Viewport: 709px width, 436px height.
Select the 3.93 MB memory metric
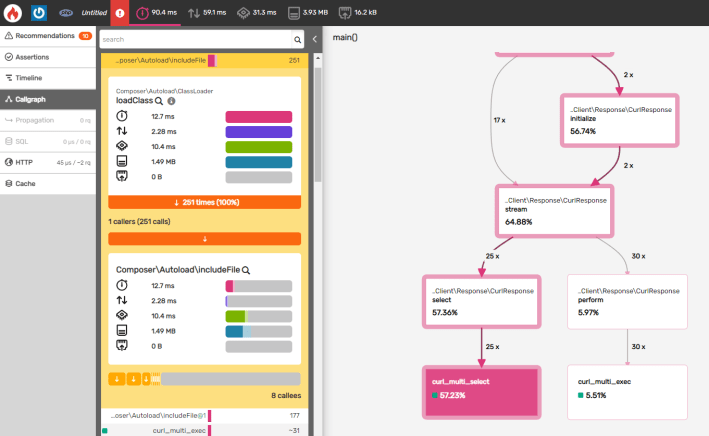click(x=313, y=14)
